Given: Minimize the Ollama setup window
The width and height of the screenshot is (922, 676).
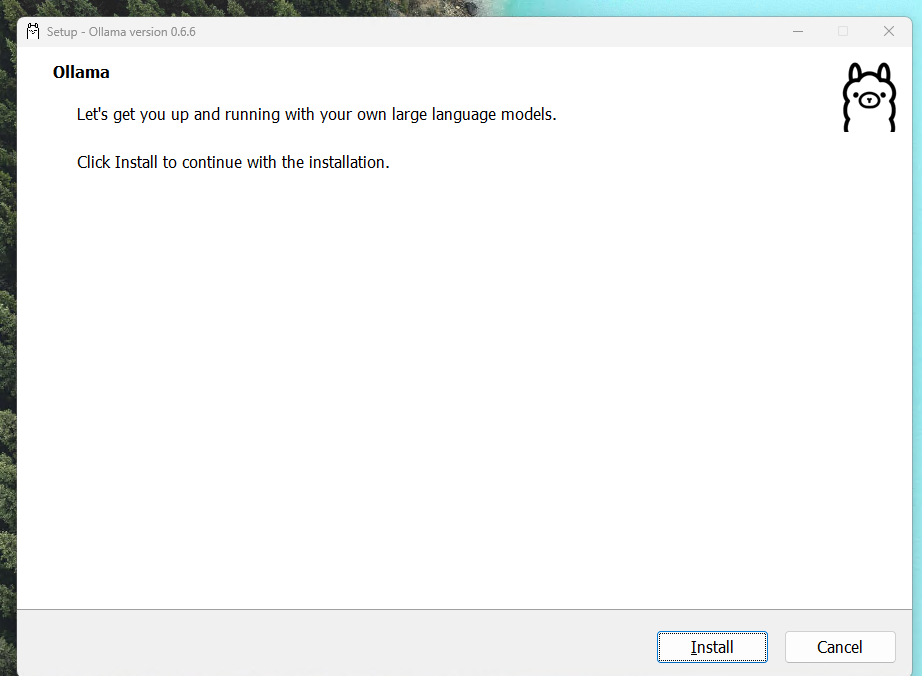Looking at the screenshot, I should point(798,32).
